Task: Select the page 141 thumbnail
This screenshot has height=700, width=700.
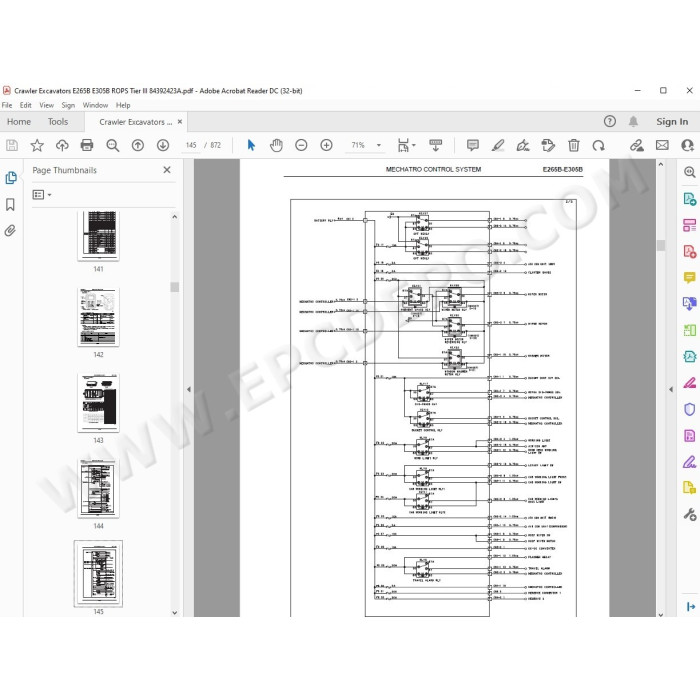Action: pos(98,236)
